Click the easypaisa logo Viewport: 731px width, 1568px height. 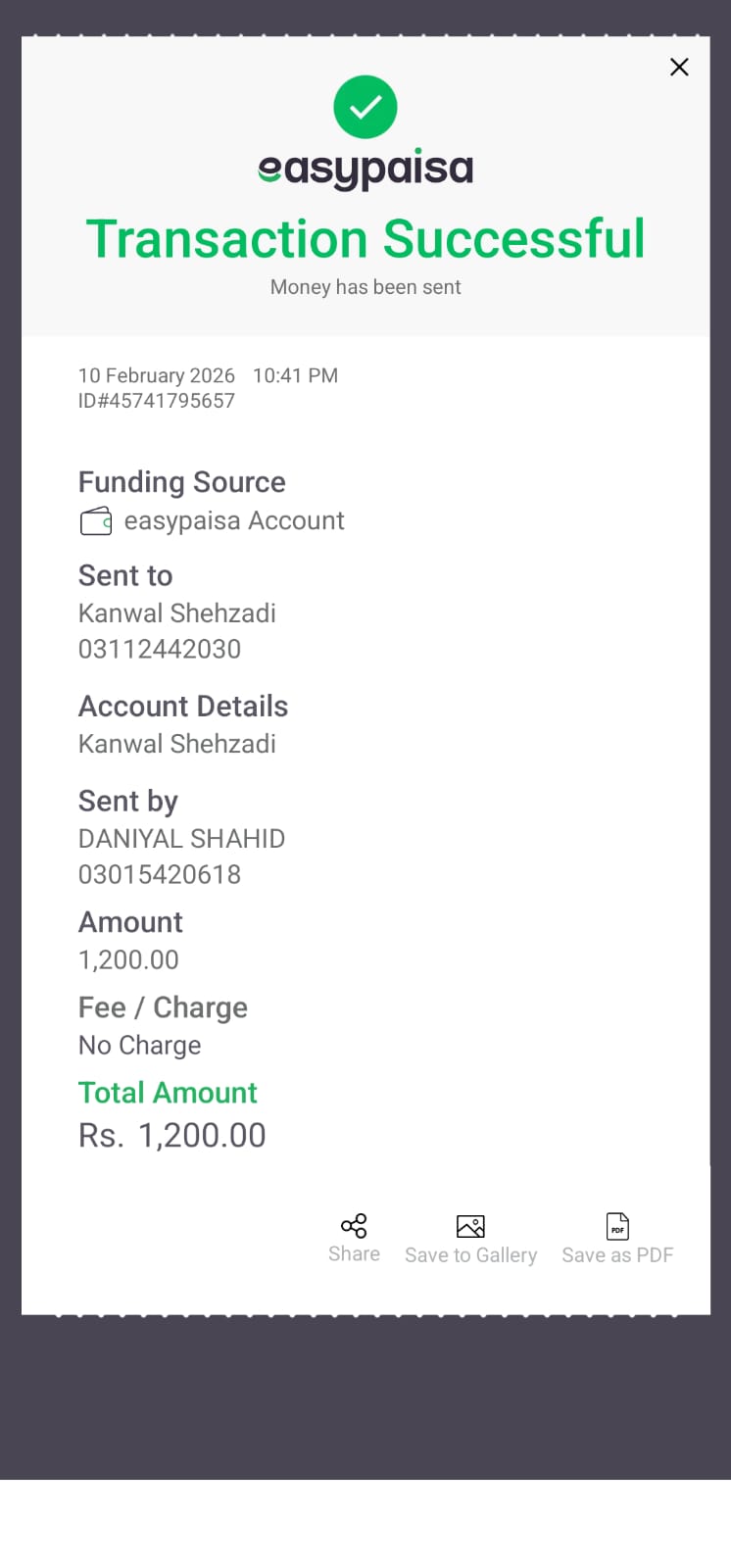(365, 169)
